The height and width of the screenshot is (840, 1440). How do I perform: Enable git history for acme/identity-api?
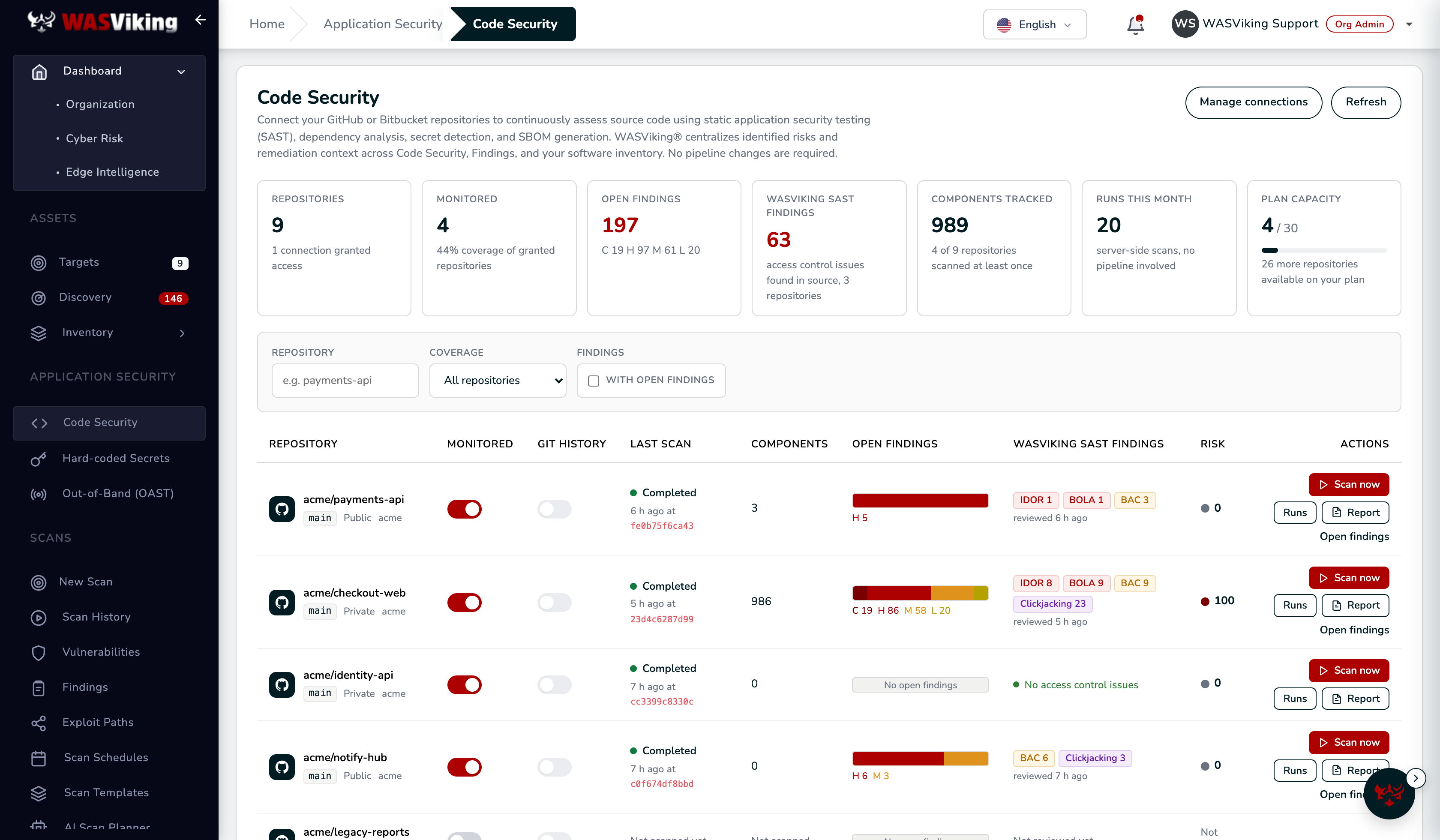point(554,684)
